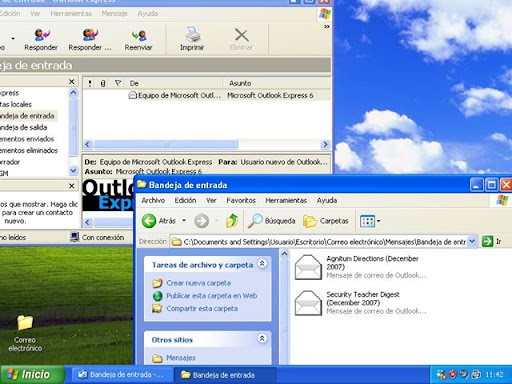Select the message from Equipo de Microsoft Outlook

[207, 95]
